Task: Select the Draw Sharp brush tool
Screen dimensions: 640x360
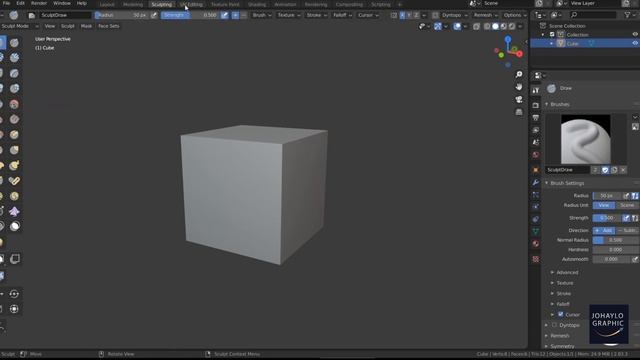Action: point(14,43)
